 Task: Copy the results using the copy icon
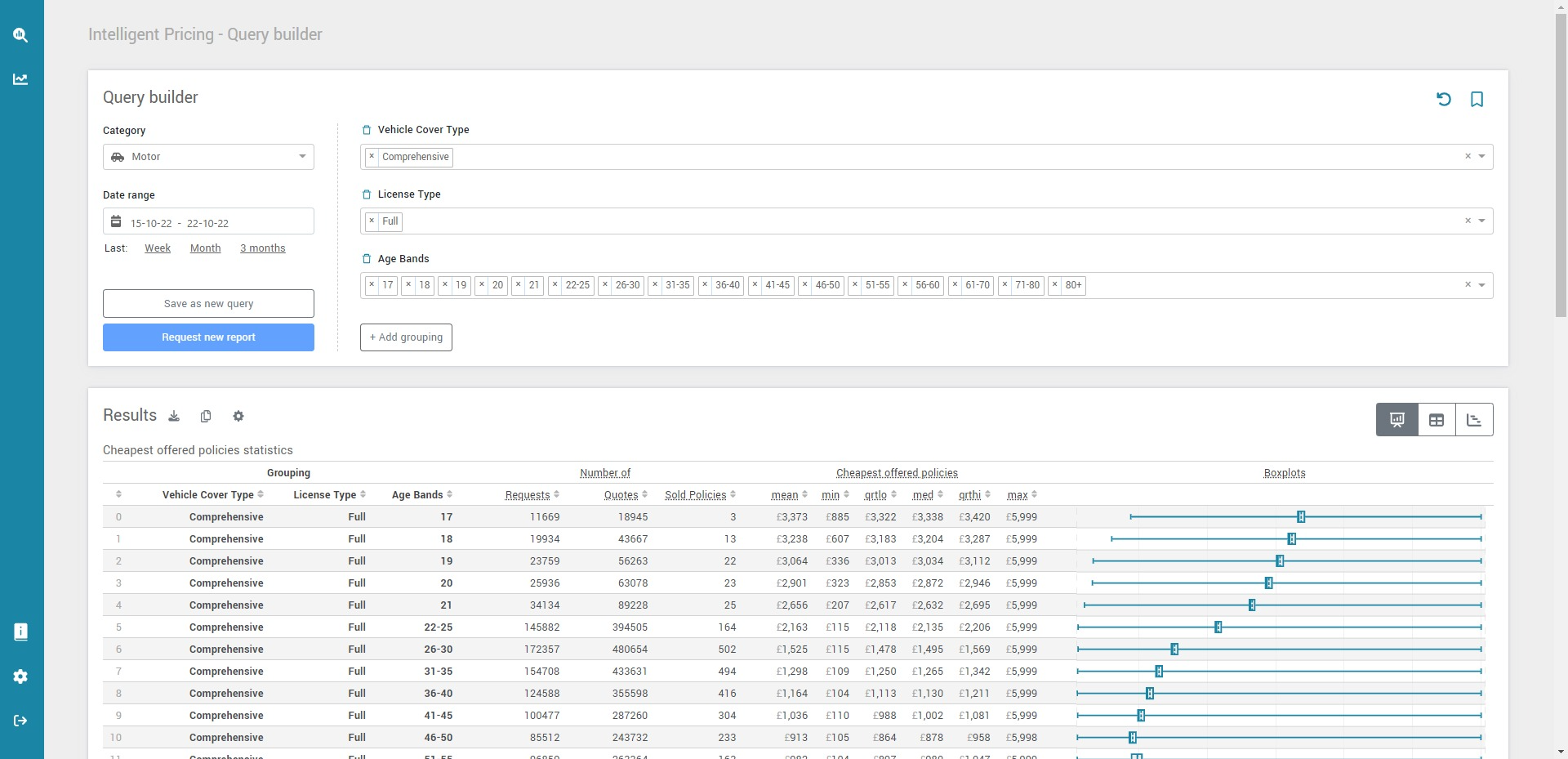click(205, 417)
